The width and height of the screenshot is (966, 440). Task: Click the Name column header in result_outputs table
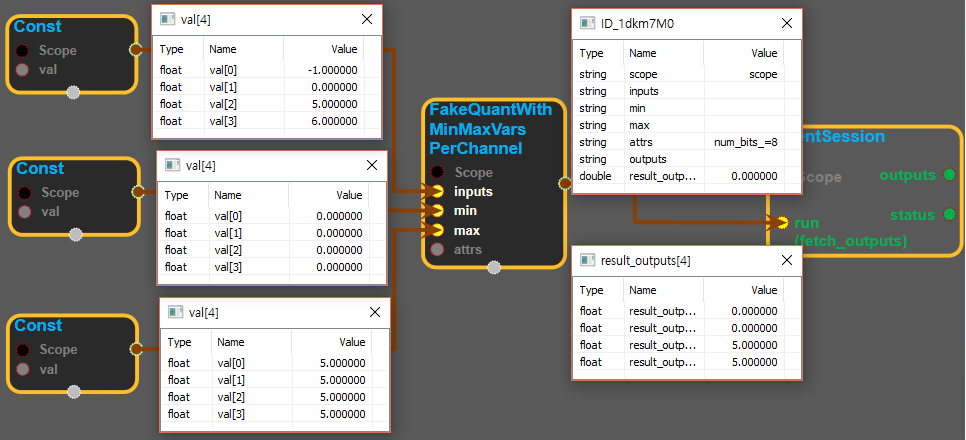642,289
